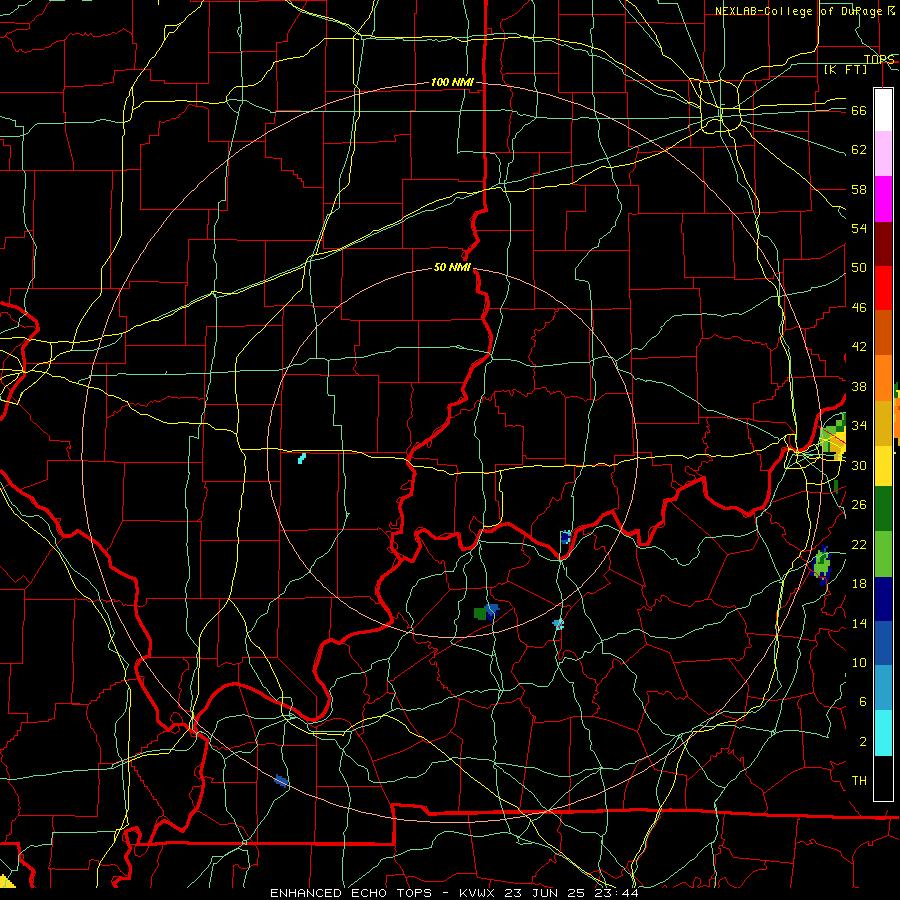Click the yellow echo in bottom-left corner

tap(6, 882)
